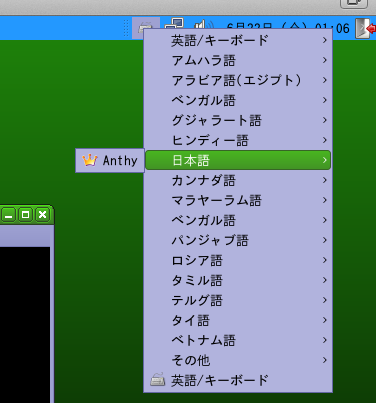This screenshot has height=403, width=376.
Task: Click keyboard icon next to bottom 英語/キーボード
Action: (157, 380)
